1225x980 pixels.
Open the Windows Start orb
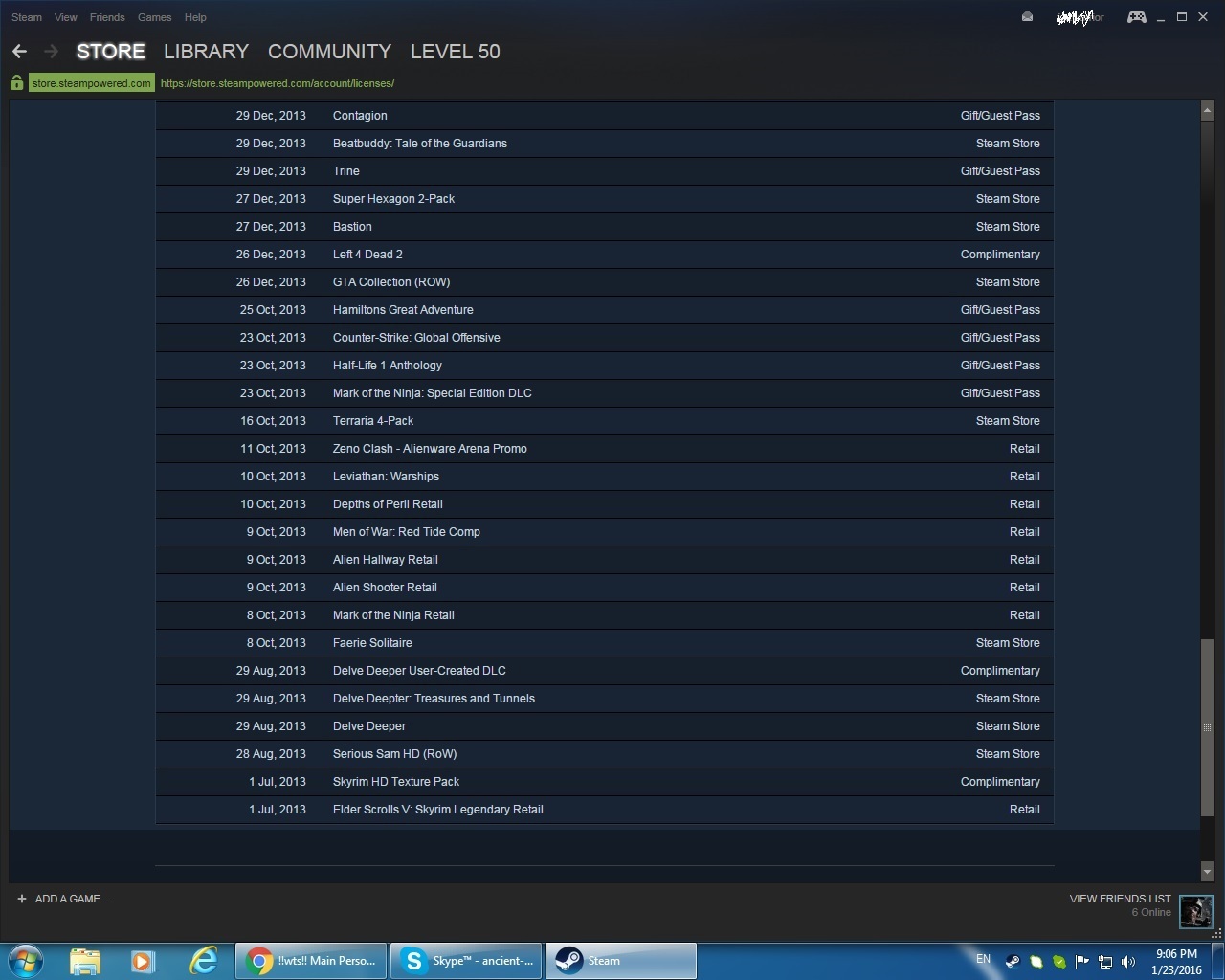click(26, 960)
